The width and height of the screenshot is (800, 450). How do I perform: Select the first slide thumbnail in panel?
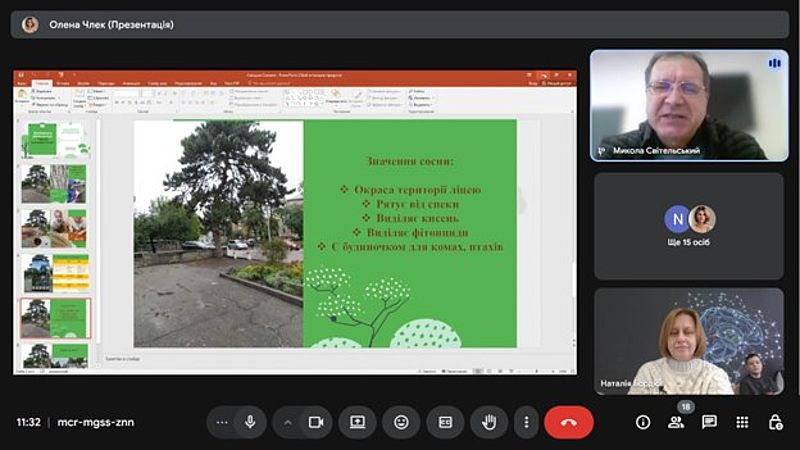[55, 140]
